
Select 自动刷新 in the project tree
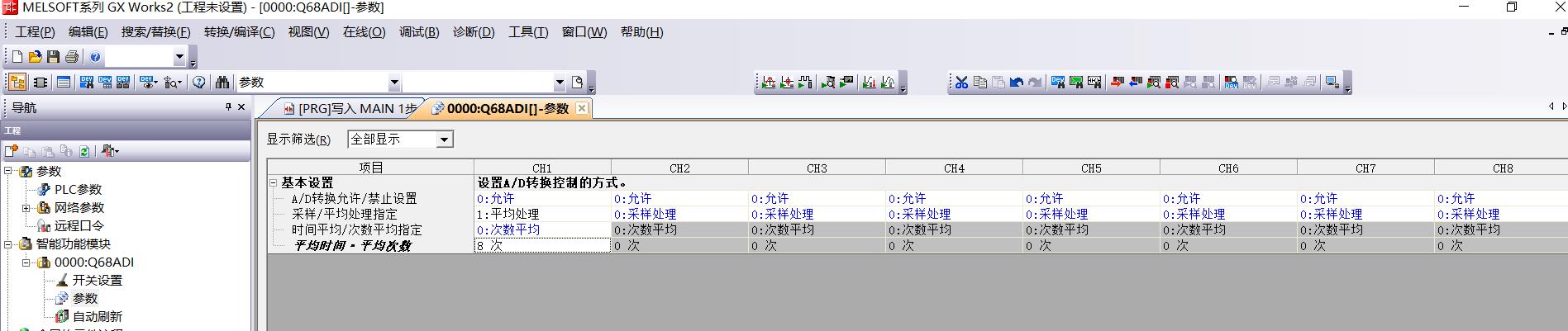point(97,317)
